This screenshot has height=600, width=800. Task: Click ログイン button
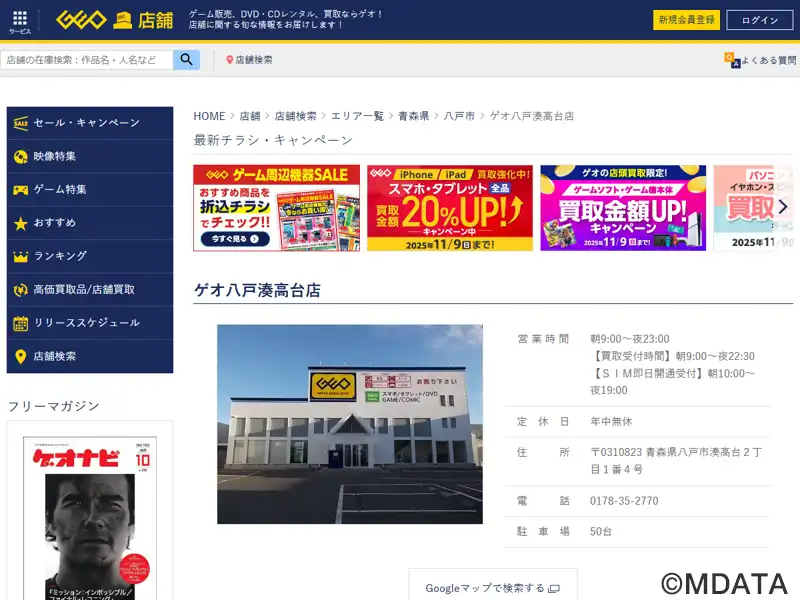point(760,20)
